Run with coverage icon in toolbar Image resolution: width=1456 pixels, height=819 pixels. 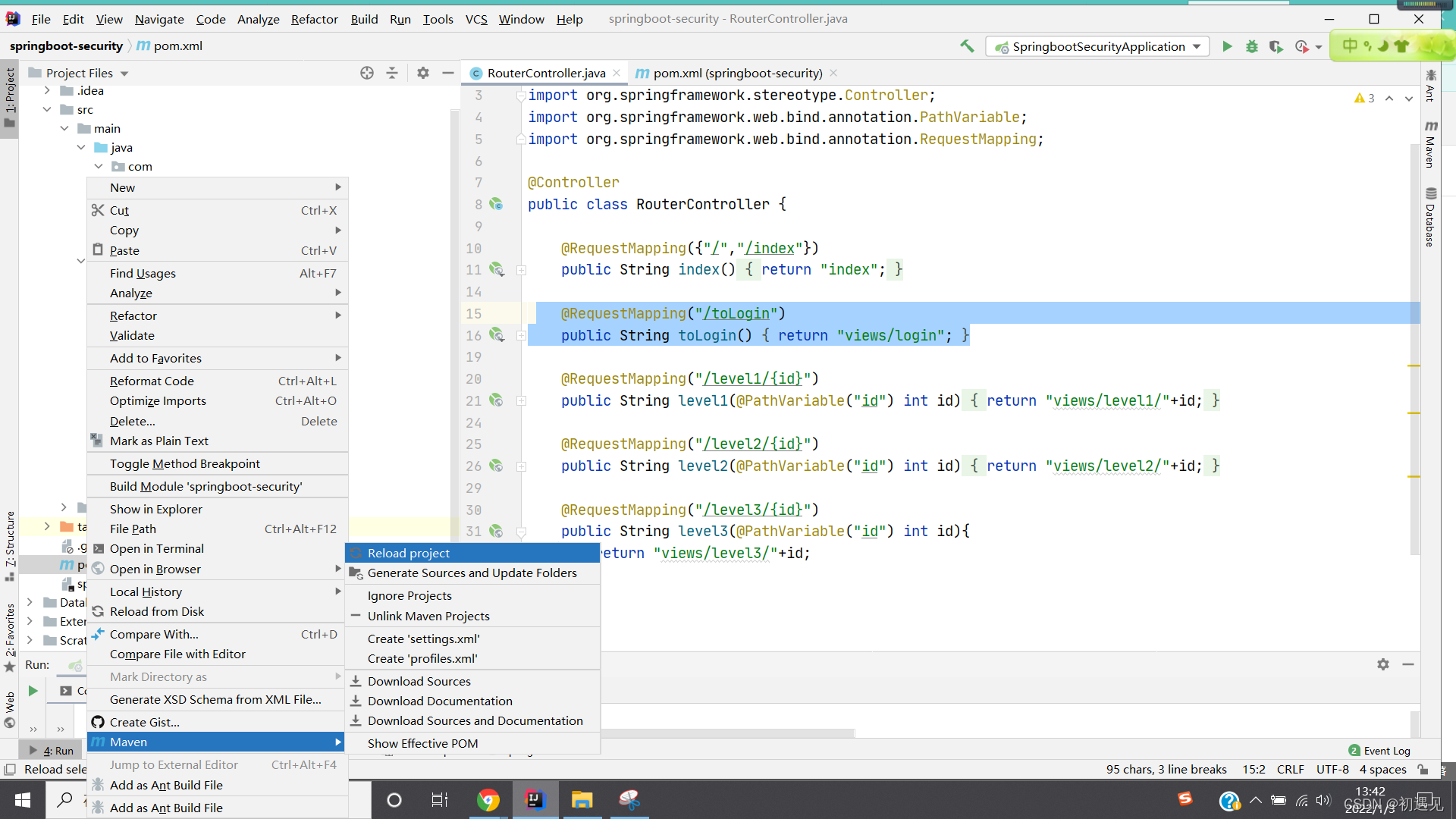click(x=1276, y=46)
